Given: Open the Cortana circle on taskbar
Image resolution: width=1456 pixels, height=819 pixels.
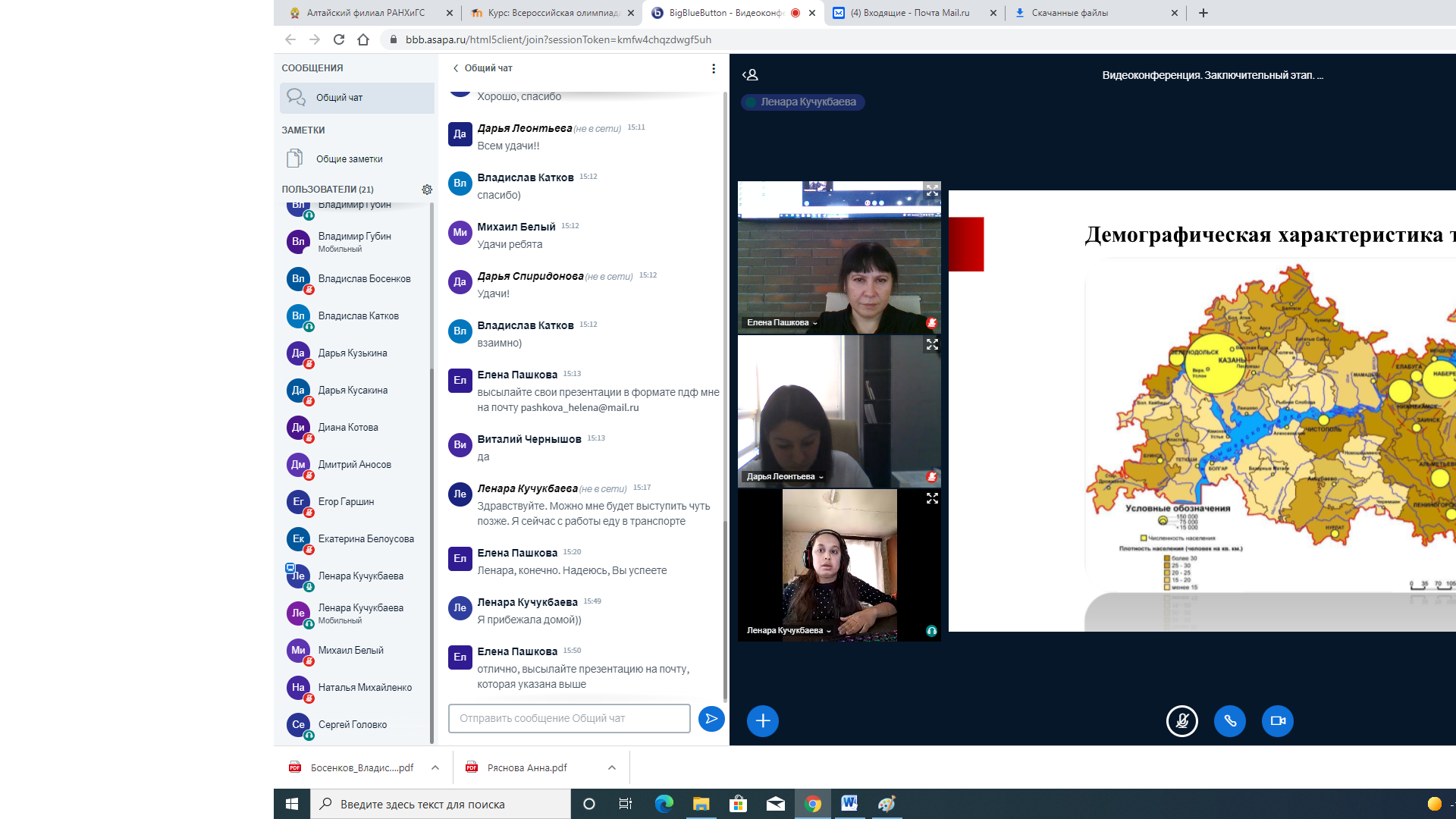Looking at the screenshot, I should [589, 804].
